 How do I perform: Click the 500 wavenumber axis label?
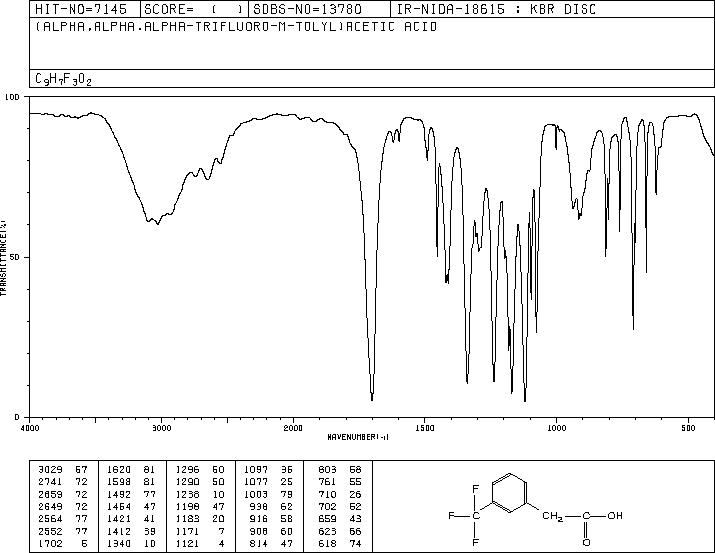tap(688, 428)
